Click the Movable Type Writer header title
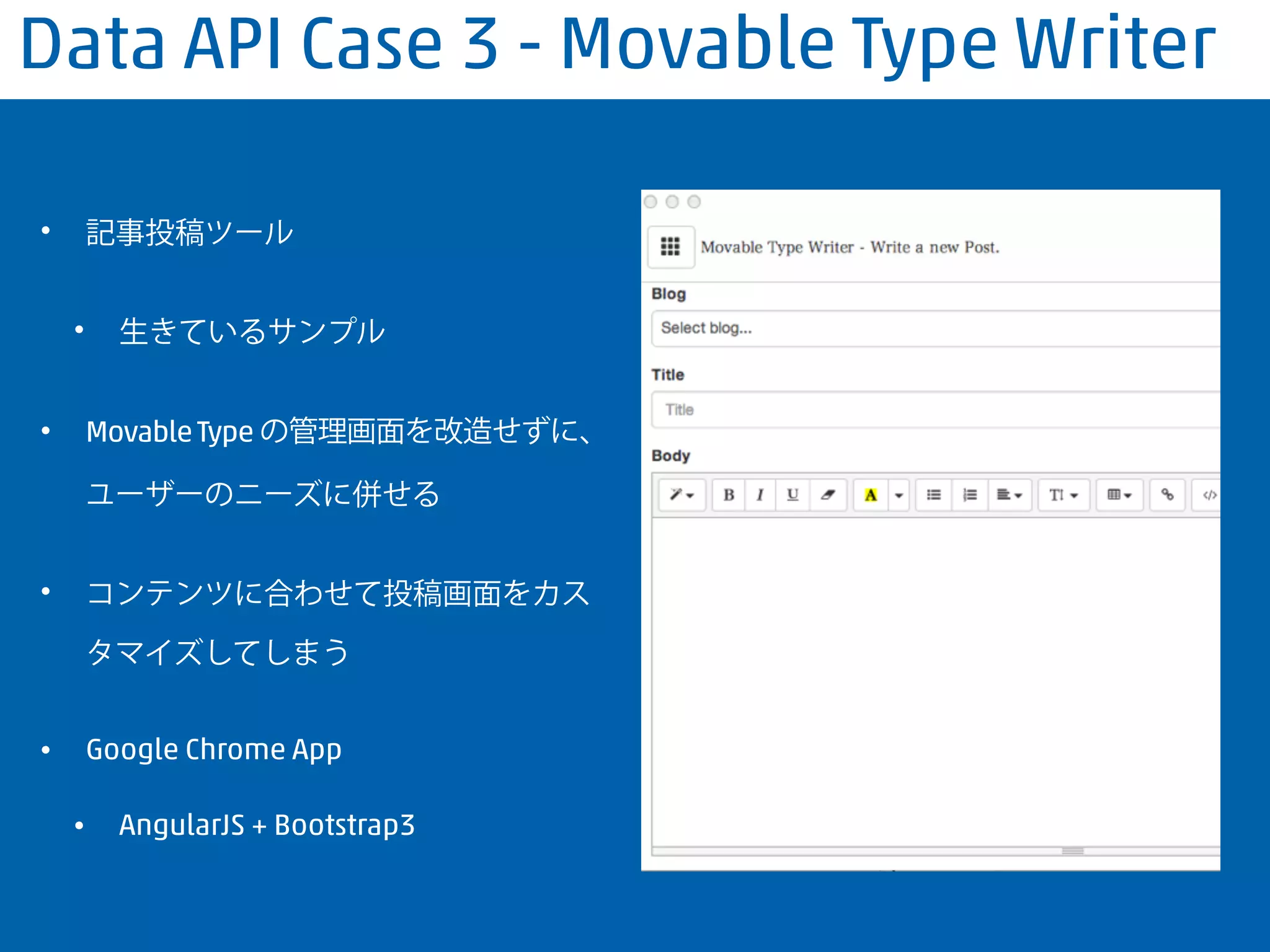 (x=850, y=247)
